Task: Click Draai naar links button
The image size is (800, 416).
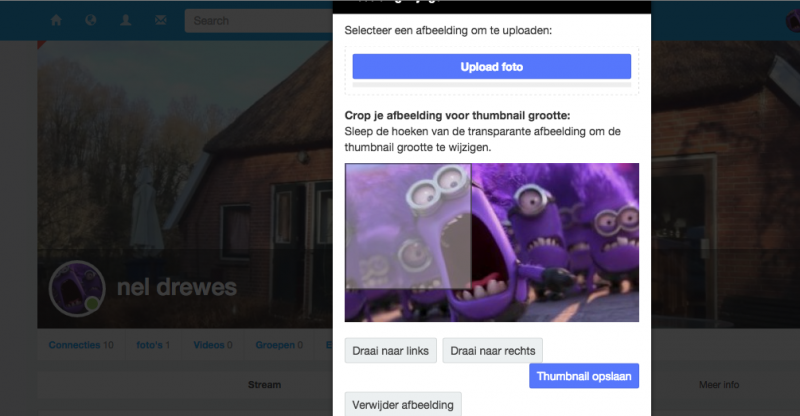Action: [390, 351]
